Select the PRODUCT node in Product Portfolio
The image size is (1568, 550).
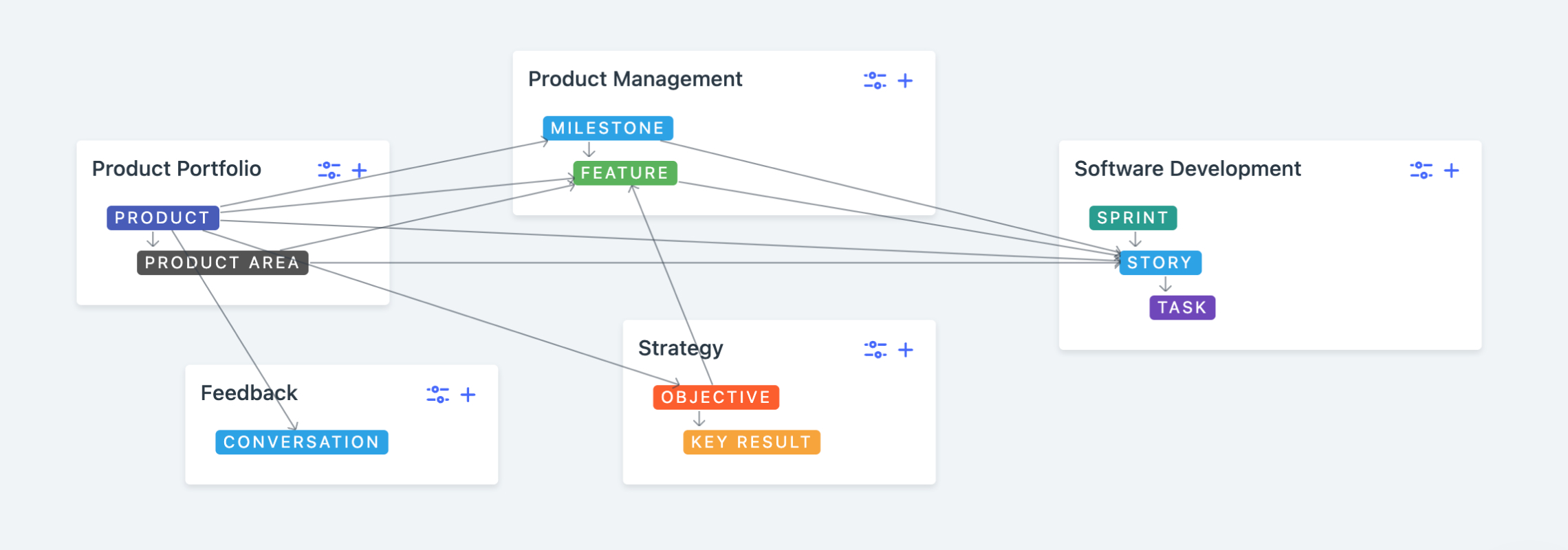pyautogui.click(x=162, y=217)
